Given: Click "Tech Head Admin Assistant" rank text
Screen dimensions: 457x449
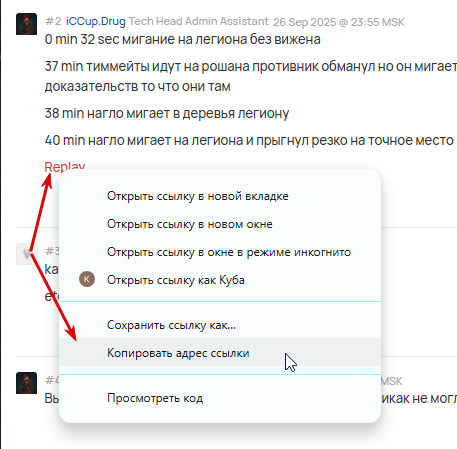Looking at the screenshot, I should coord(199,21).
